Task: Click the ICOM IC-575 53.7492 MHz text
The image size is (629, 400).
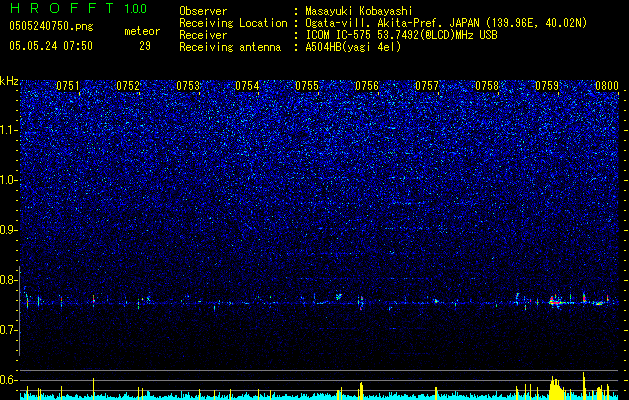Action: coord(401,35)
